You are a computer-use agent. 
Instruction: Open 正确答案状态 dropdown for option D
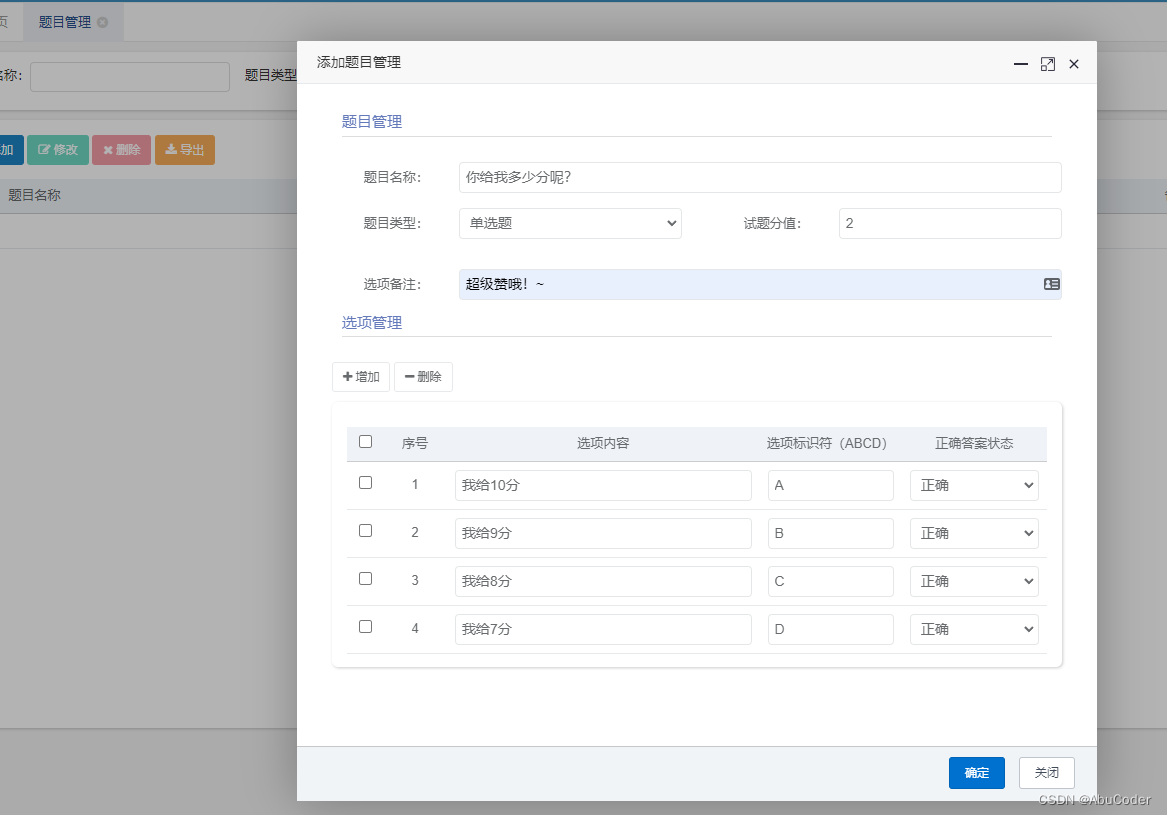coord(973,630)
